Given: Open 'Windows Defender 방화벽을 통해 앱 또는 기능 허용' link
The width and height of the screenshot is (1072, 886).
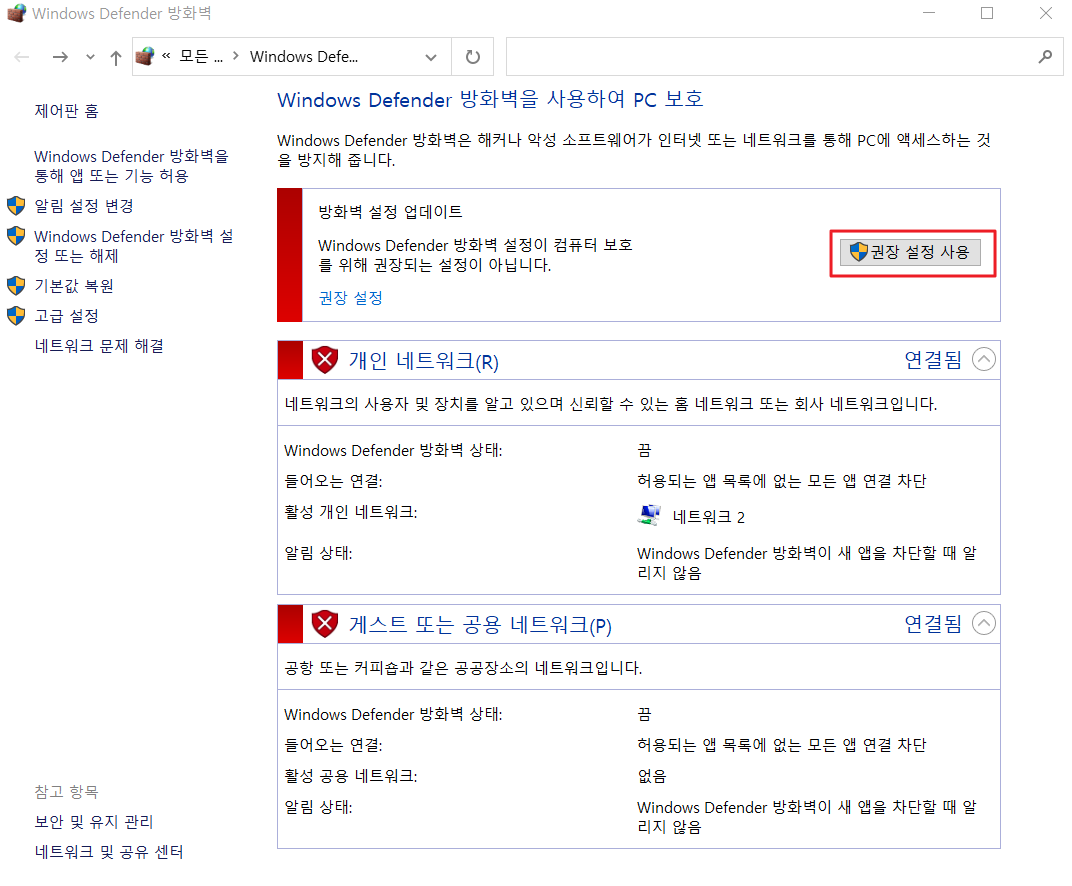Looking at the screenshot, I should (131, 166).
